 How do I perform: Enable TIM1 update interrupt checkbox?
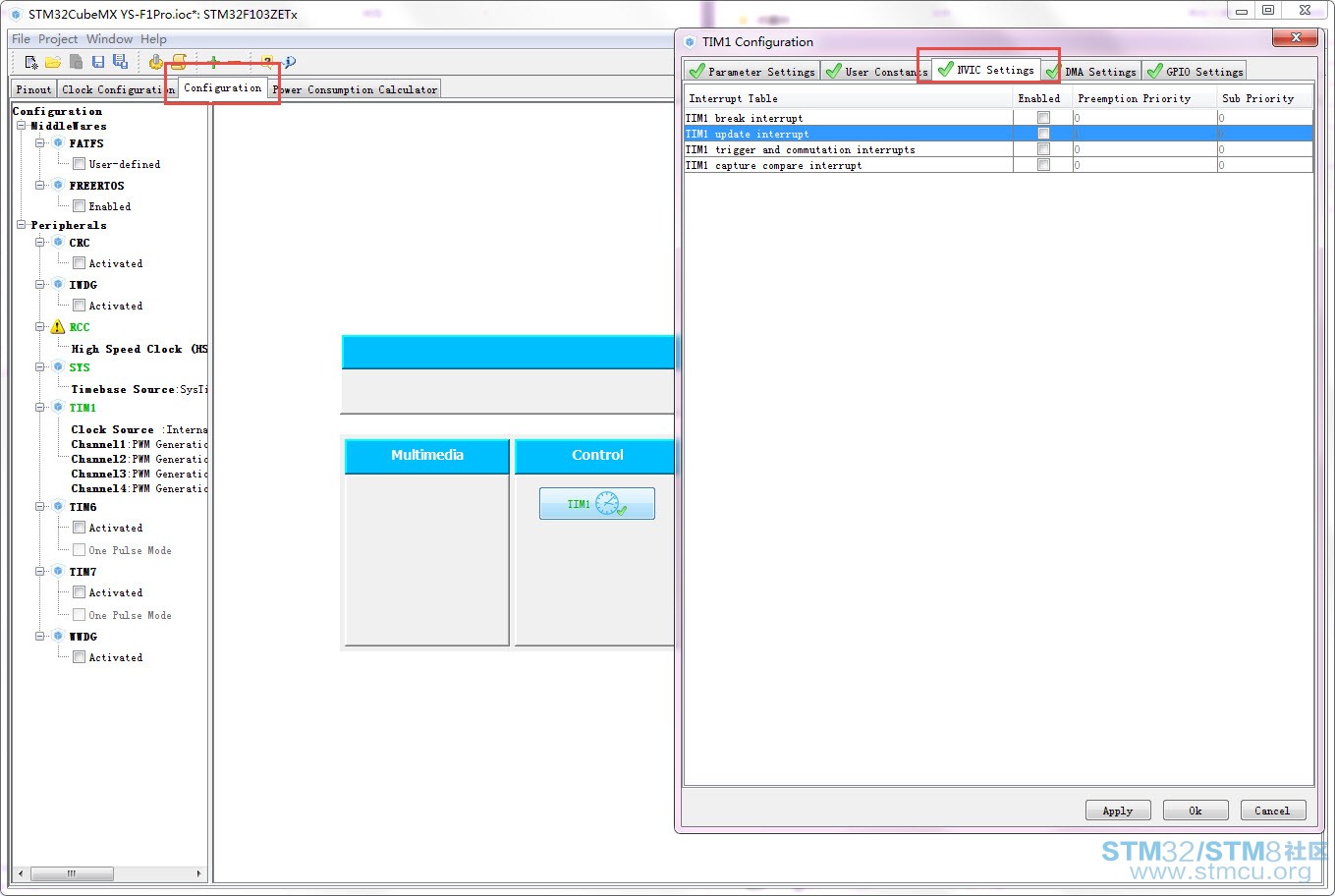coord(1043,134)
